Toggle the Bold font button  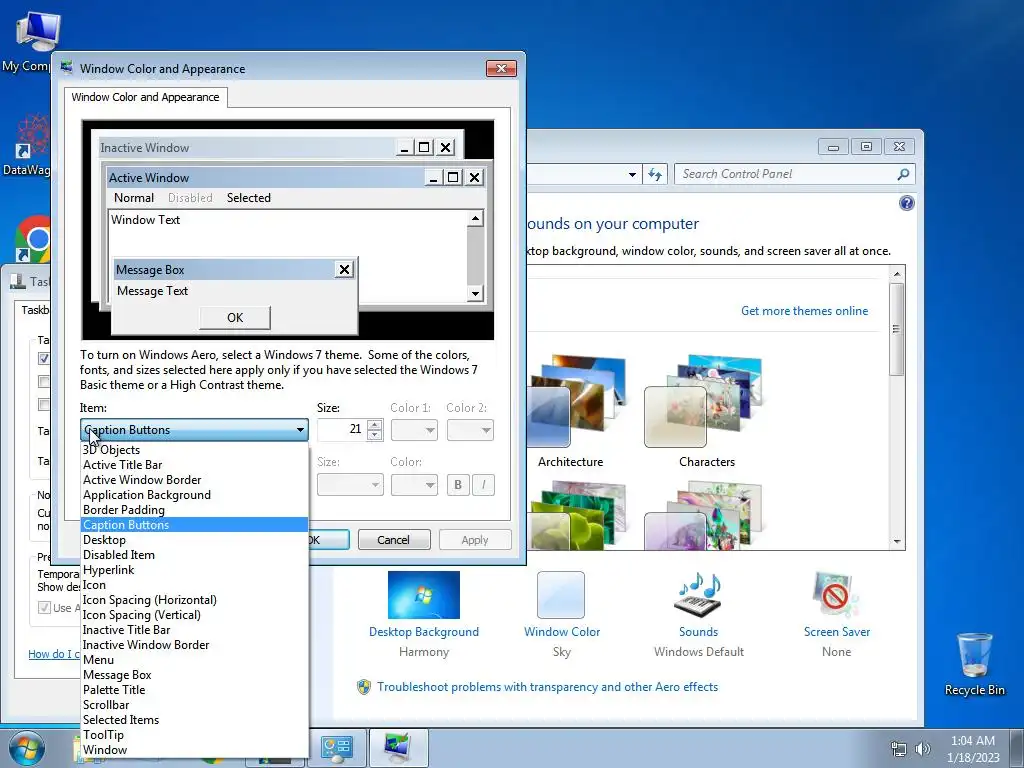tap(458, 485)
